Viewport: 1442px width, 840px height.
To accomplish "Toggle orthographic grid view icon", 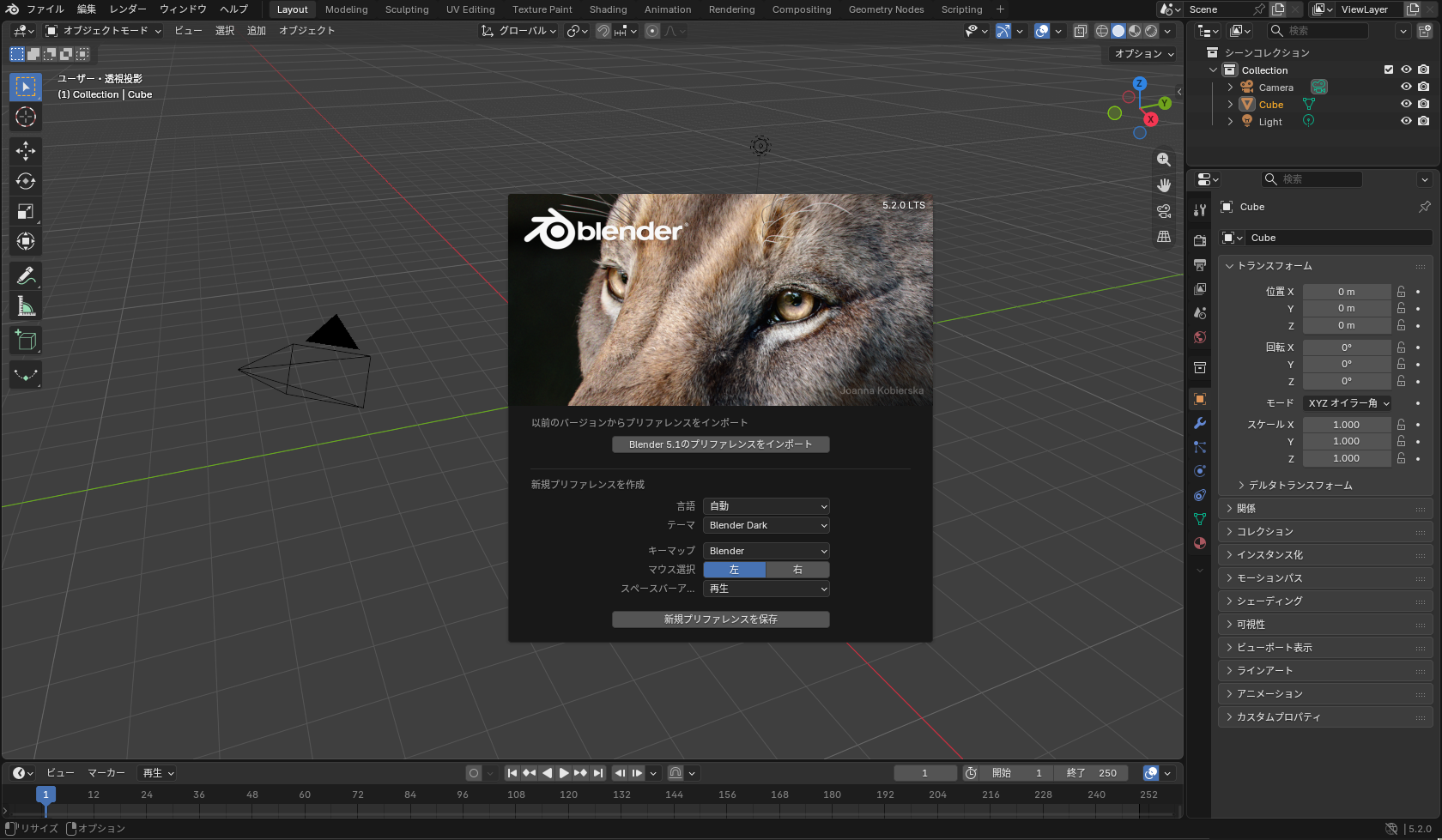I will tap(1164, 237).
